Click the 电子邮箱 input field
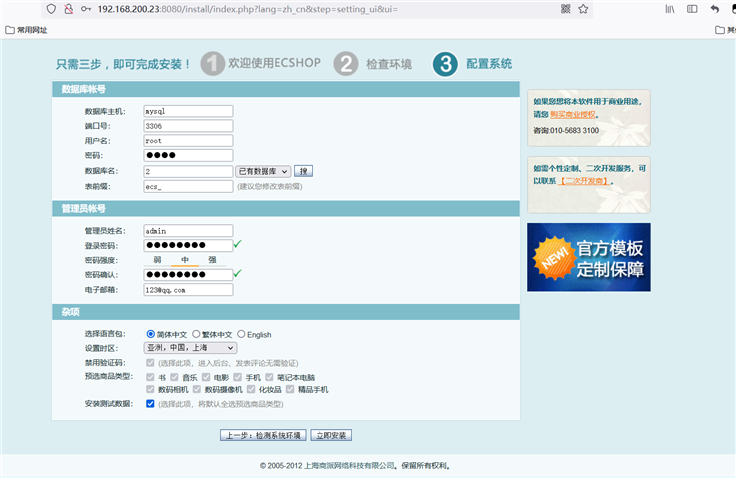 point(188,290)
